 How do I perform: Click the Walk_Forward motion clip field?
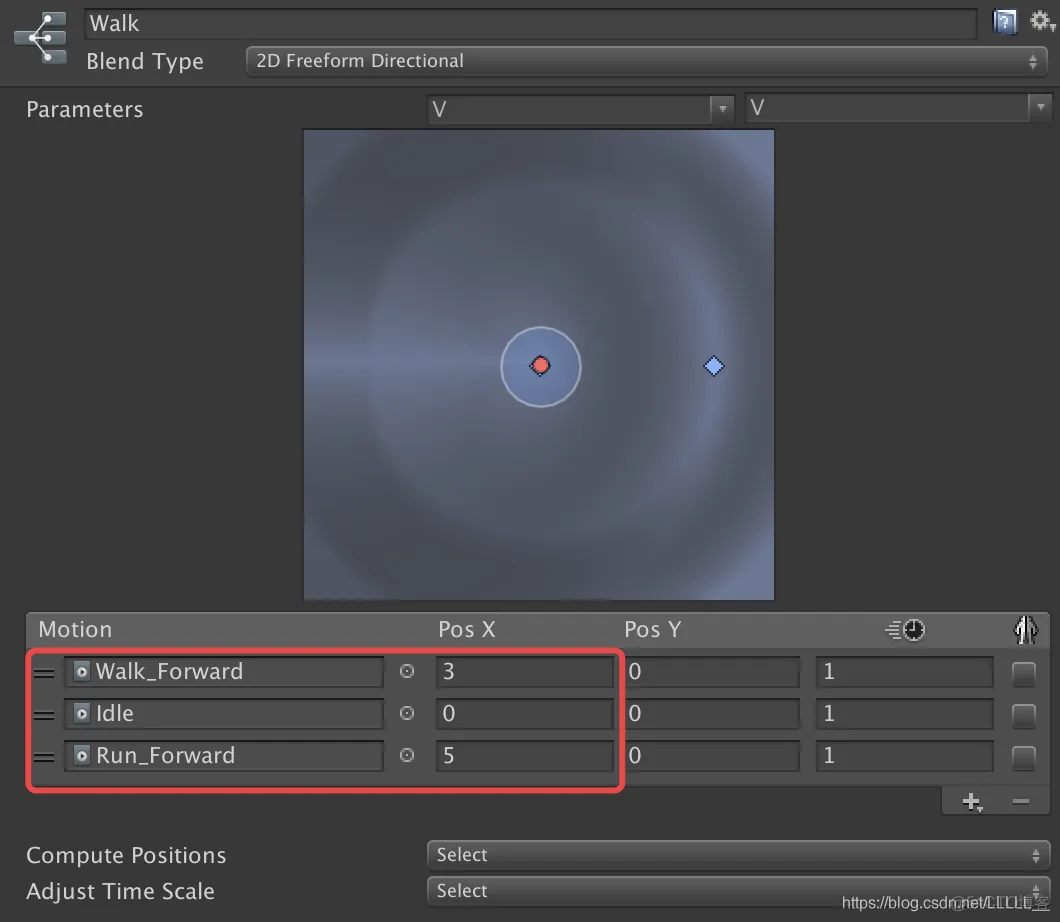click(x=224, y=672)
